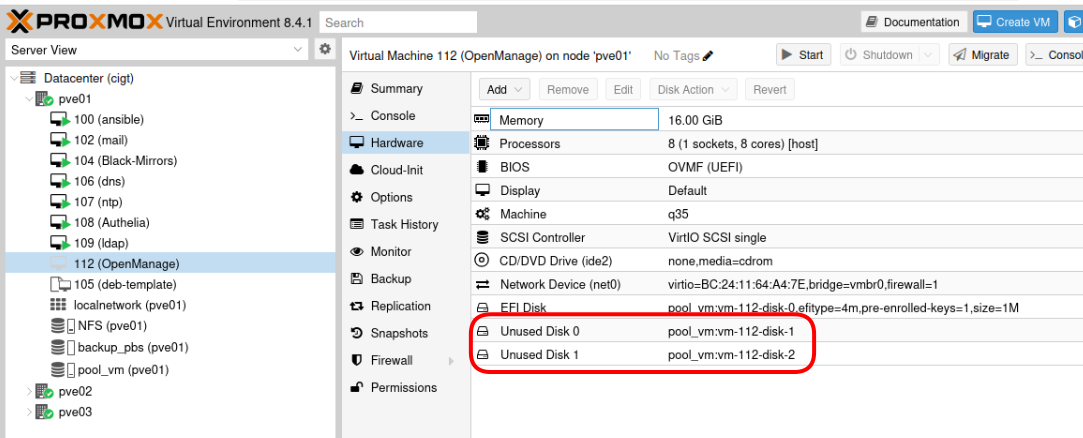
Task: Click the SCSI Controller database icon
Action: pos(482,238)
